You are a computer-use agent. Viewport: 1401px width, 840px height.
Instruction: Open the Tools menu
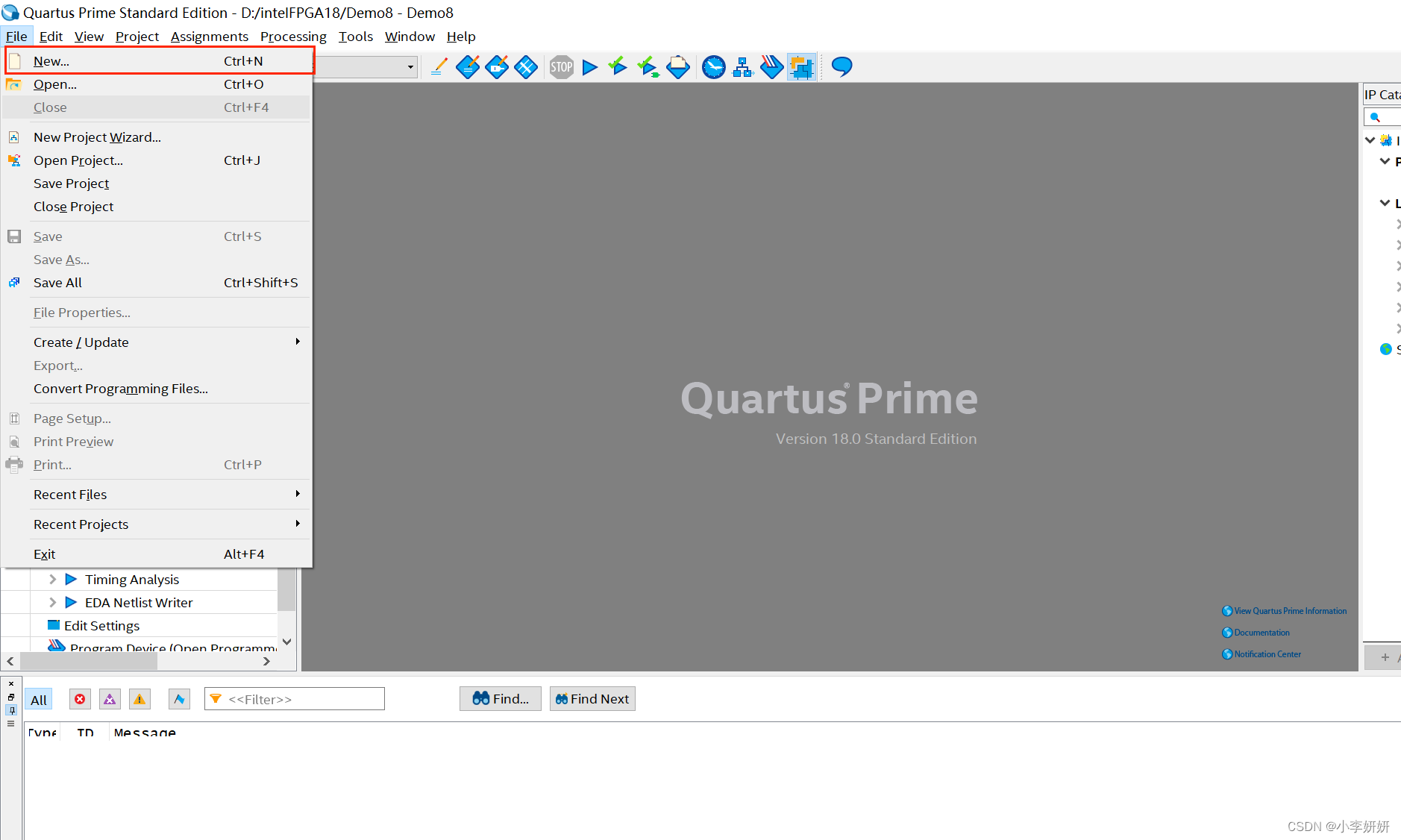click(x=356, y=36)
